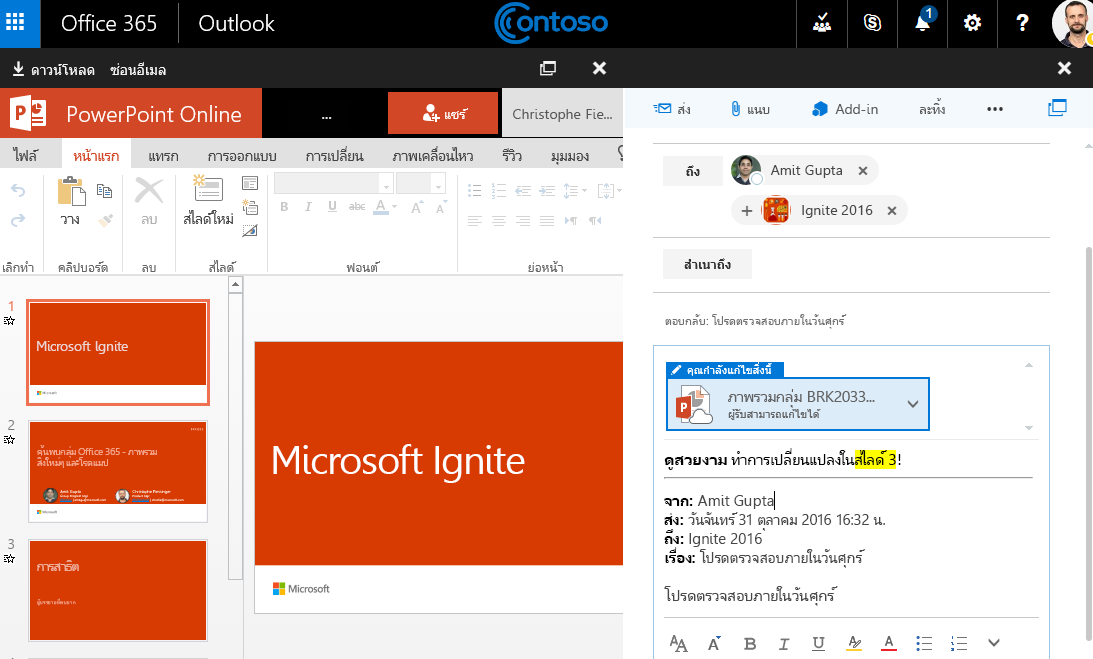1093x659 pixels.
Task: Open the help question mark icon
Action: pyautogui.click(x=1022, y=23)
